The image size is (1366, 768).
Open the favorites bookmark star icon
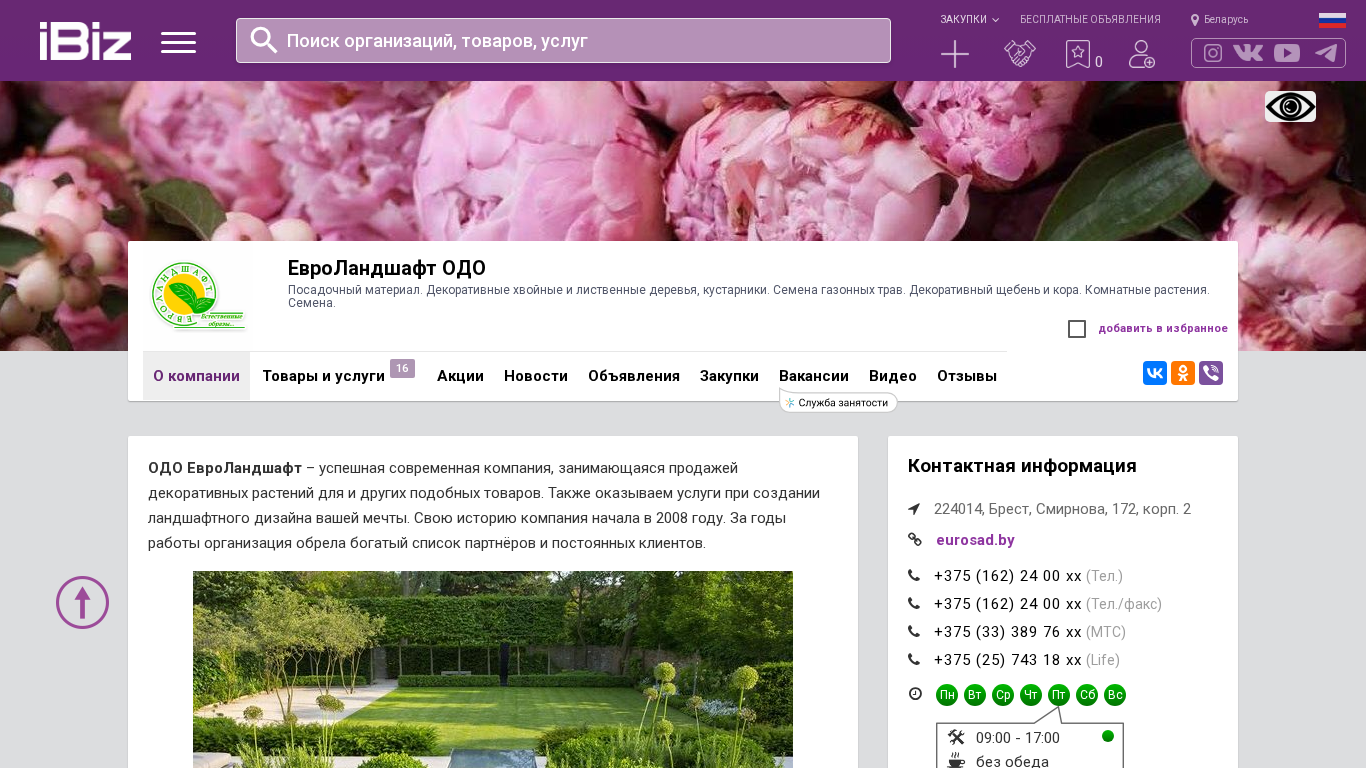(1077, 54)
